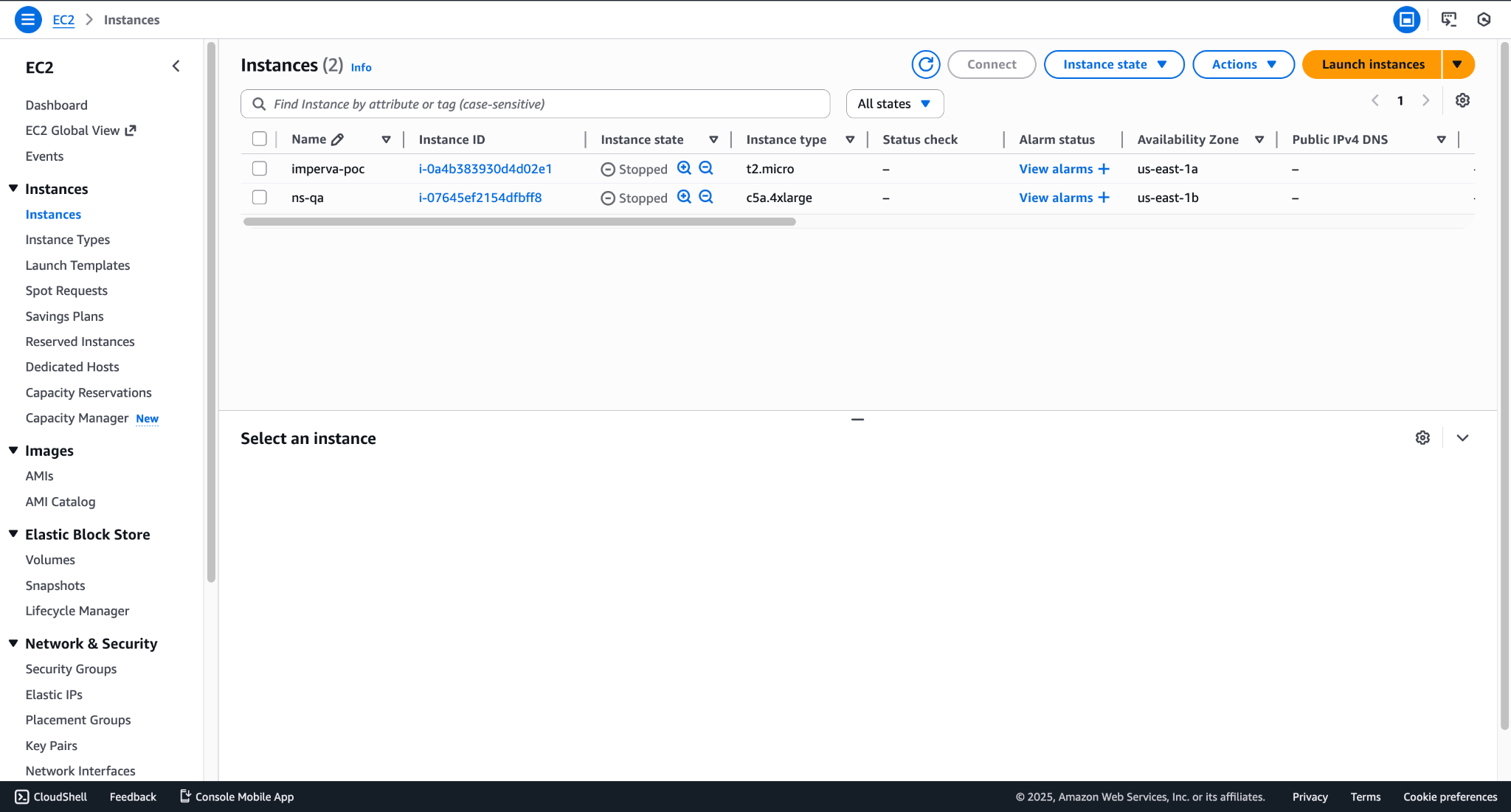Add alarm plus icon for imperva-poc
Viewport: 1511px width, 812px height.
click(1104, 169)
